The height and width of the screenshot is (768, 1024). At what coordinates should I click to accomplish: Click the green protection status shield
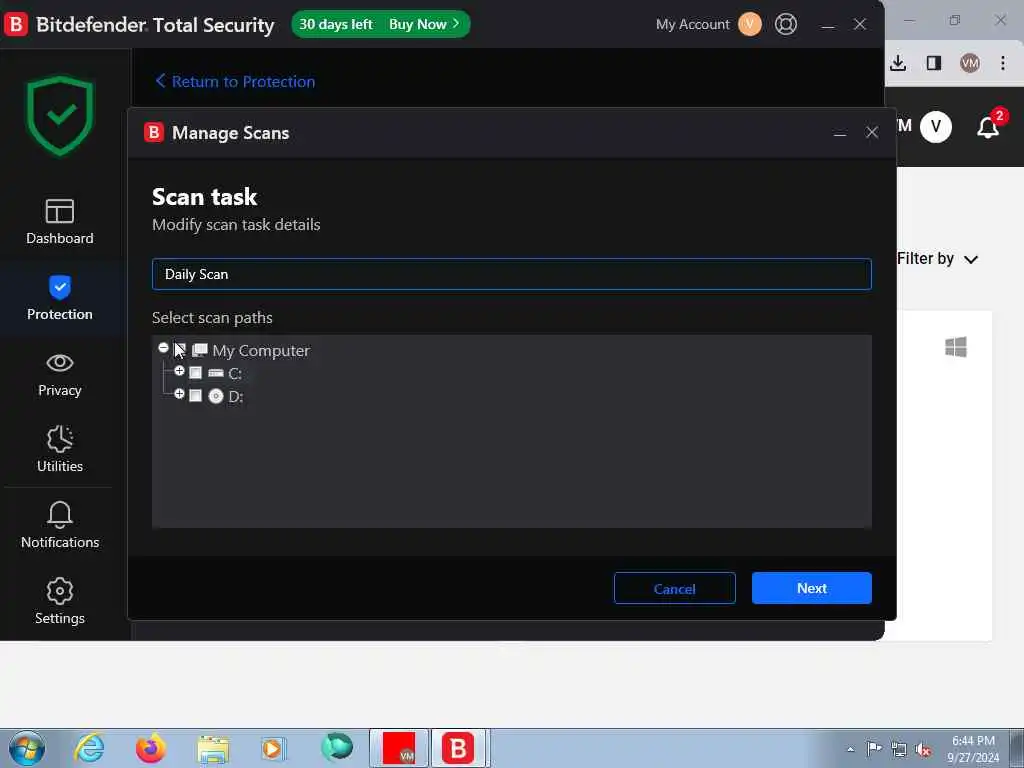pos(60,116)
